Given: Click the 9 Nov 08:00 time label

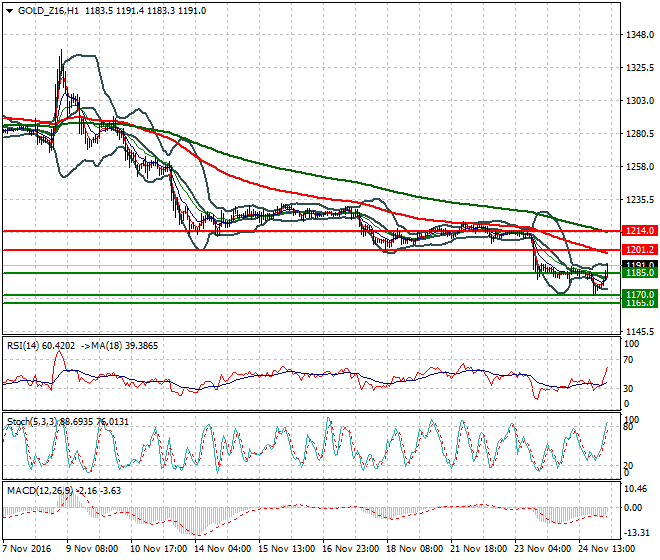Looking at the screenshot, I should (92, 549).
